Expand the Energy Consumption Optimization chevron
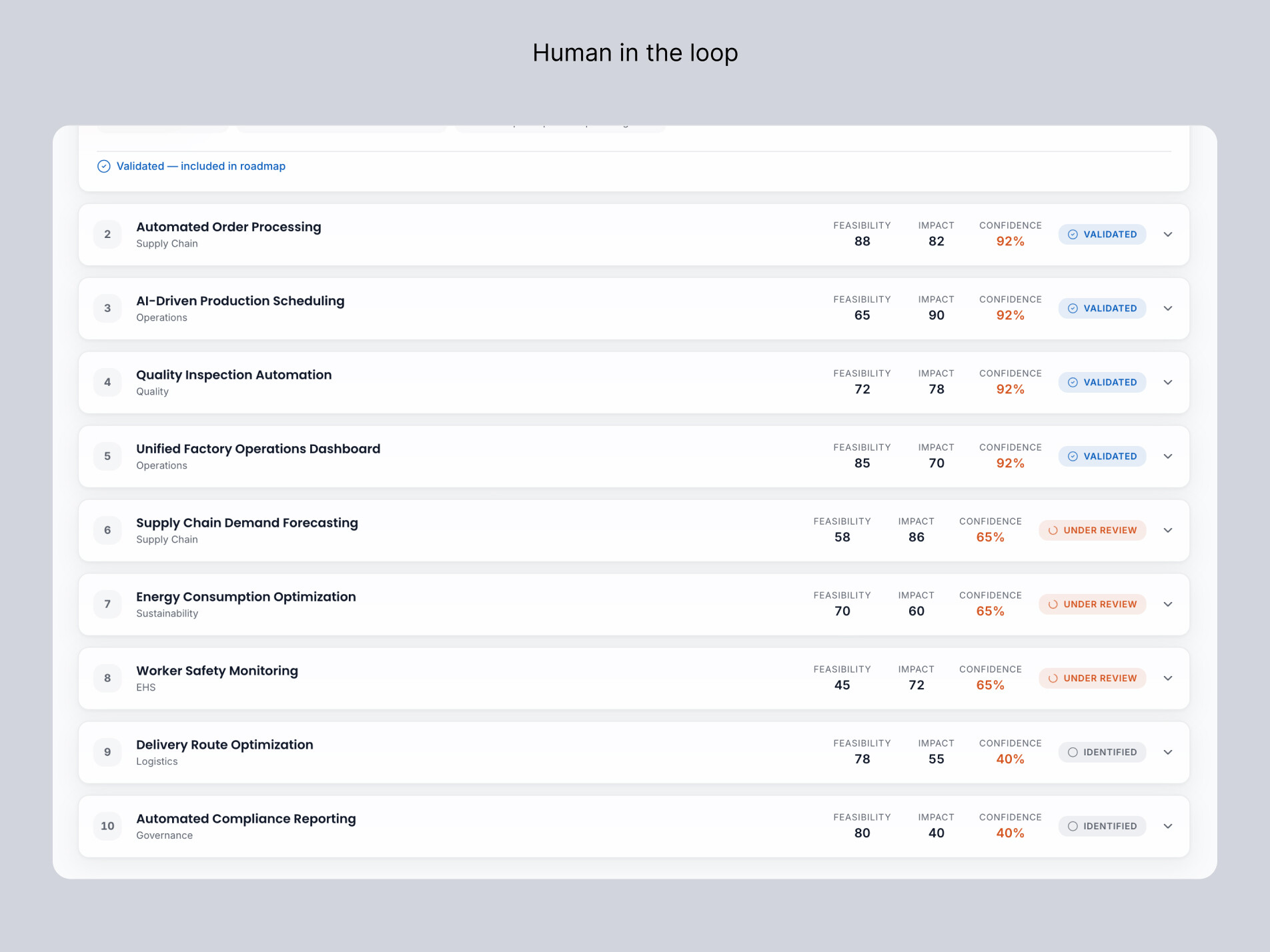This screenshot has width=1270, height=952. pos(1168,605)
